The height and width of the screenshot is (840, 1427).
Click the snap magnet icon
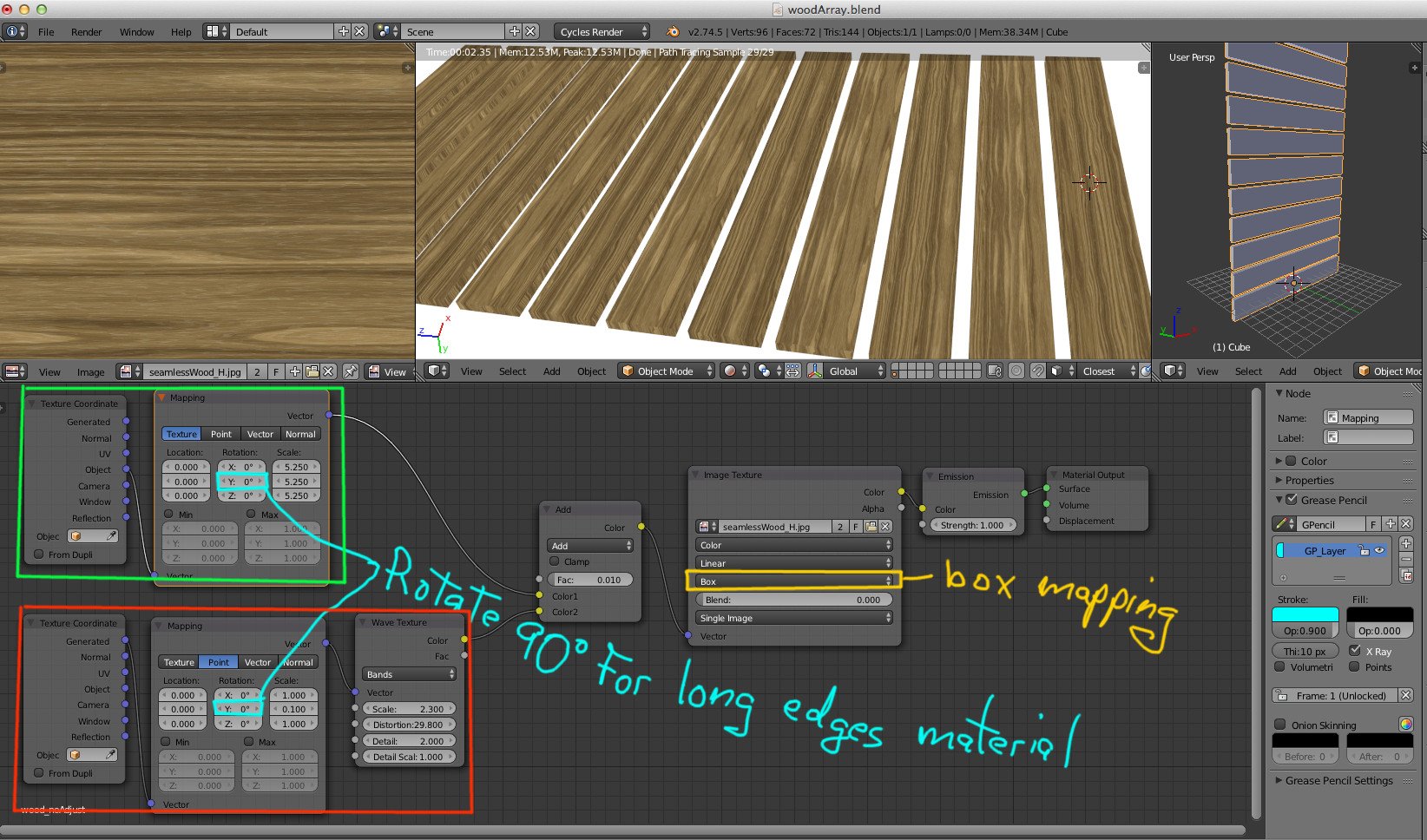(x=1037, y=371)
